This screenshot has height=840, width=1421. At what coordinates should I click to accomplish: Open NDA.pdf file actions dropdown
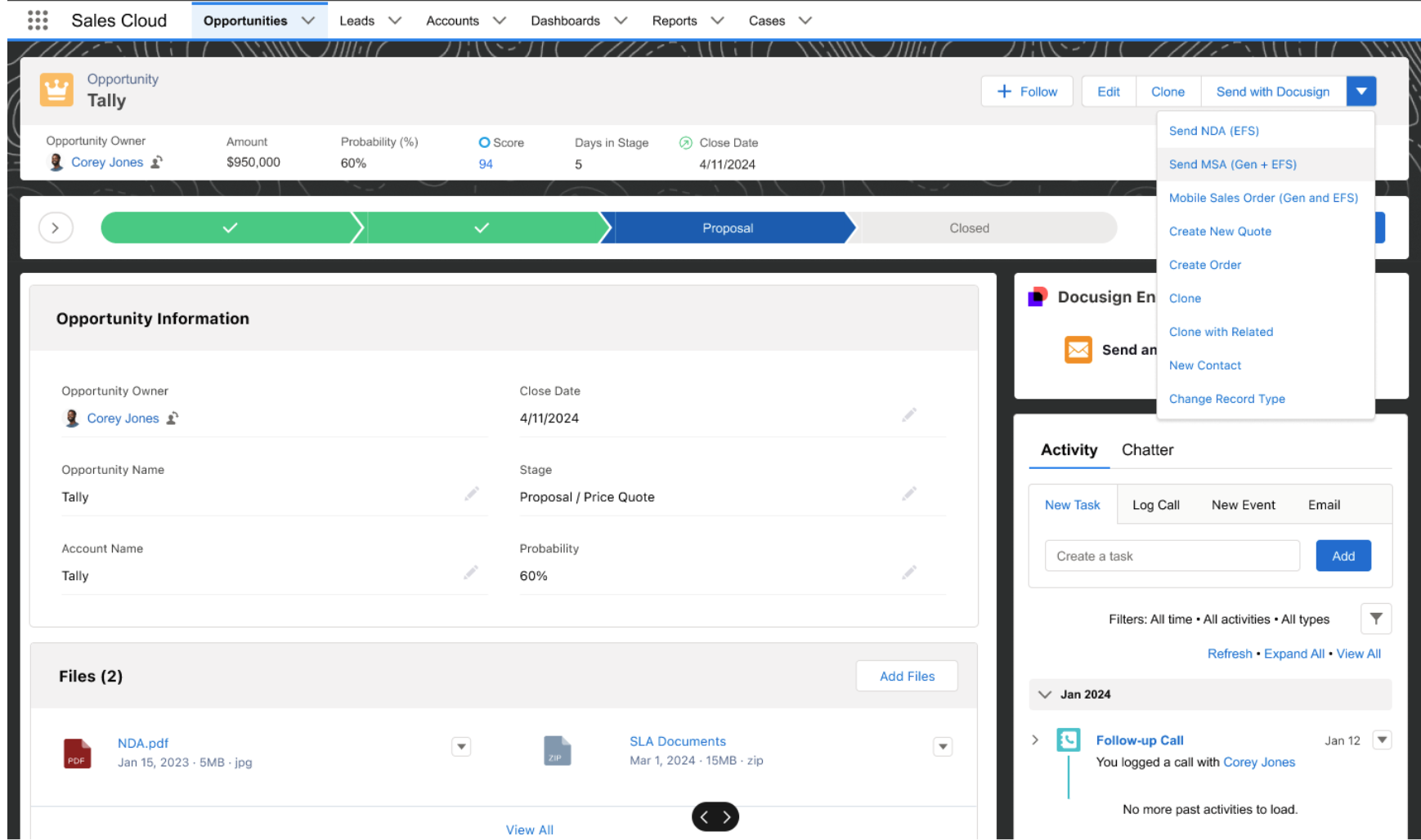461,747
